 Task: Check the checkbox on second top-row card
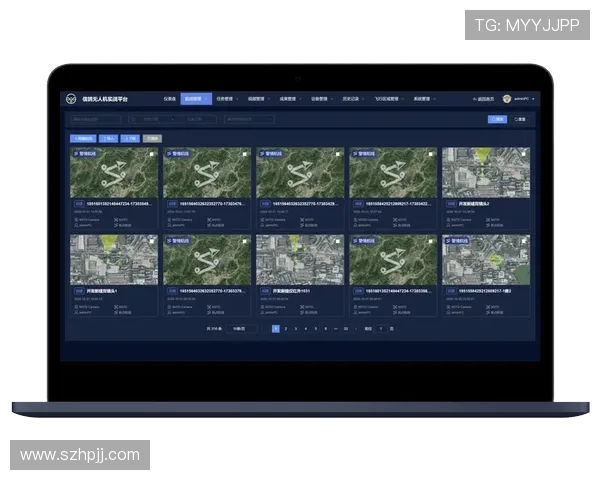244,155
